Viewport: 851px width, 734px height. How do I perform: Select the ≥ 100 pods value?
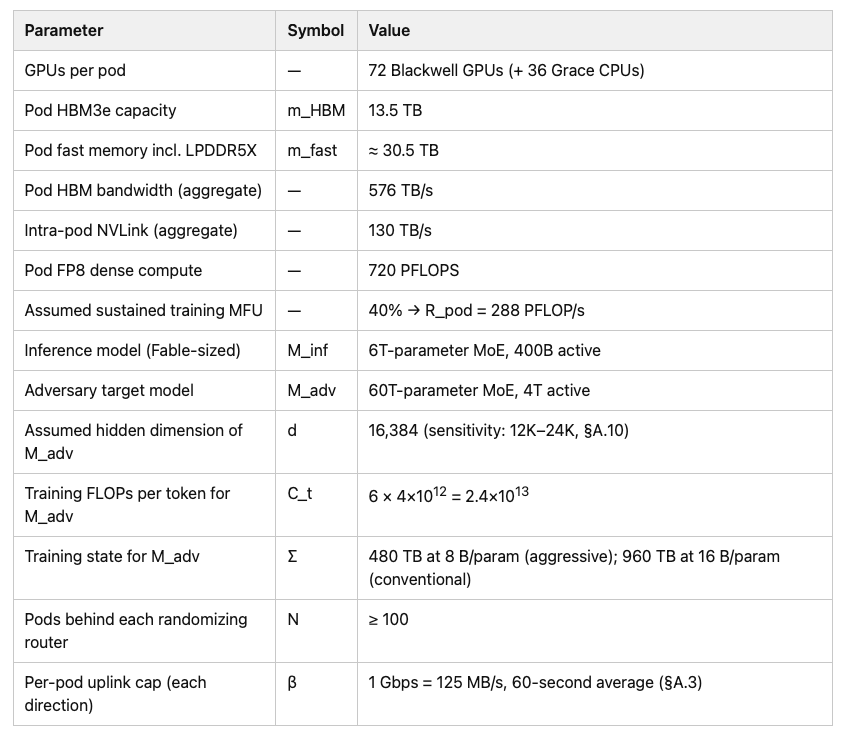click(x=389, y=619)
